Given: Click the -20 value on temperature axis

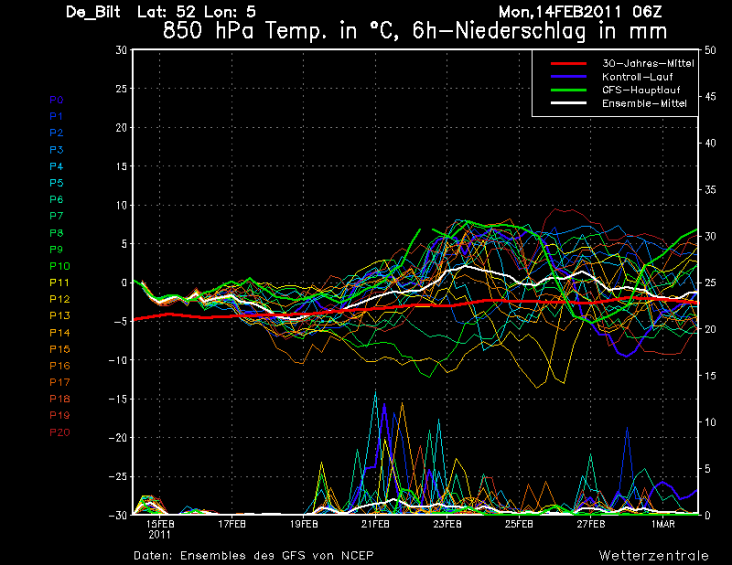Looking at the screenshot, I should (x=118, y=438).
